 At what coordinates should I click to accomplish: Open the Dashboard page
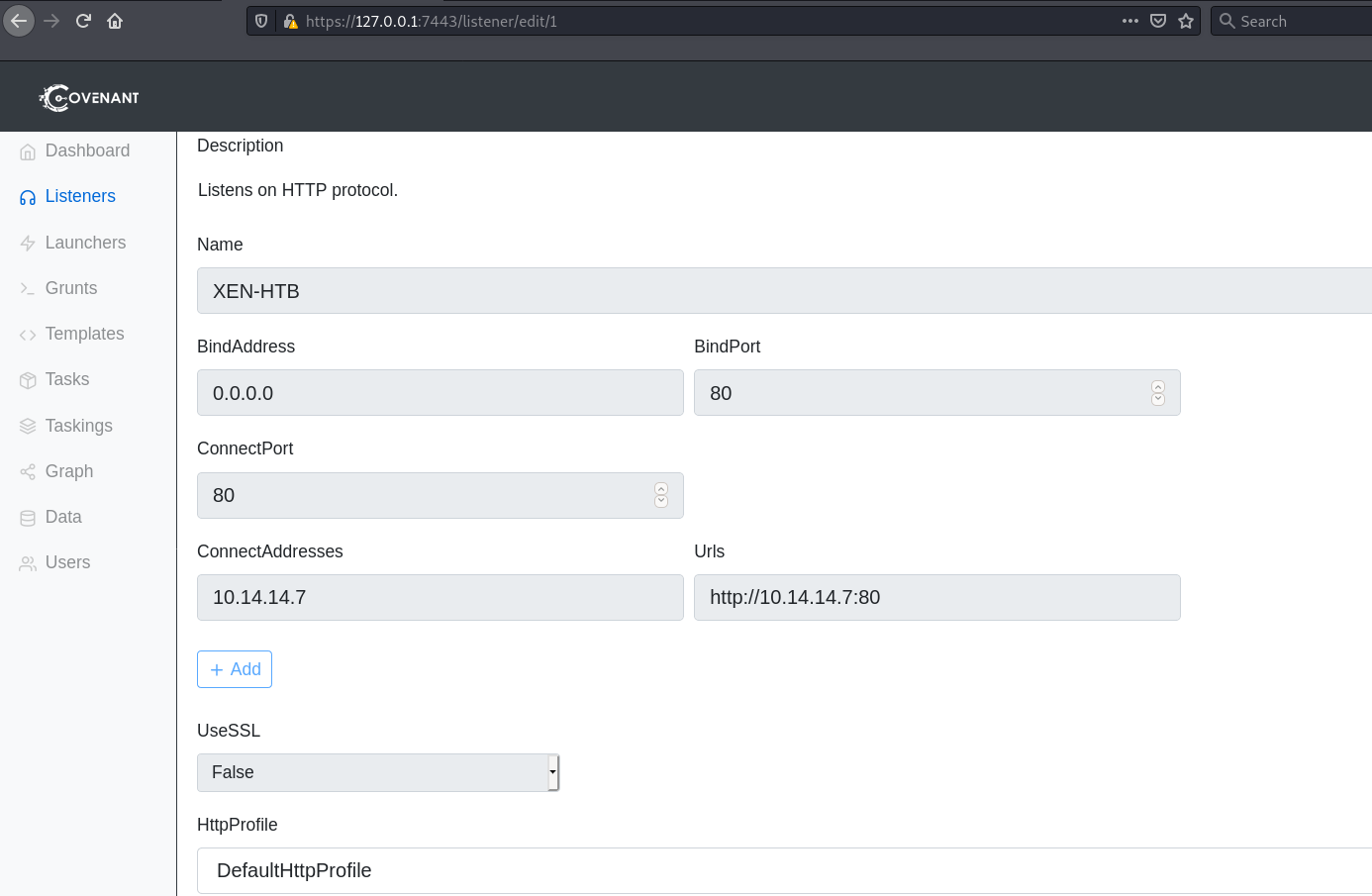[87, 150]
